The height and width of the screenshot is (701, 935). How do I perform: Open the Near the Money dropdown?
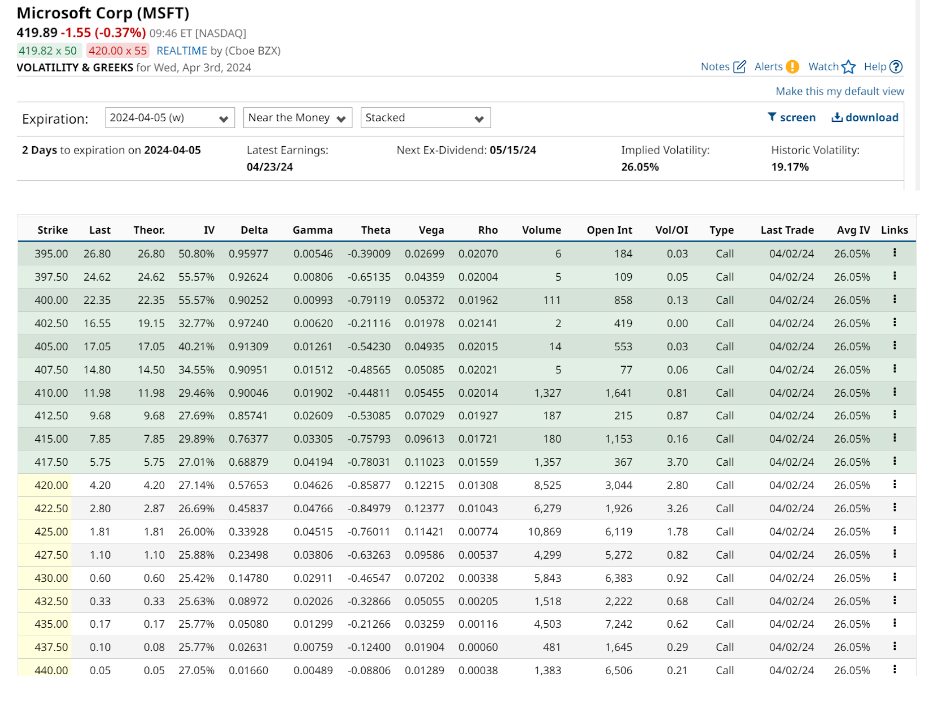pos(298,117)
